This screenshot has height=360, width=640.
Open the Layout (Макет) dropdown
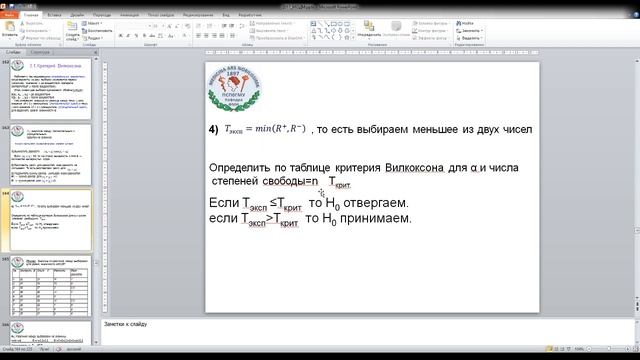click(x=92, y=23)
